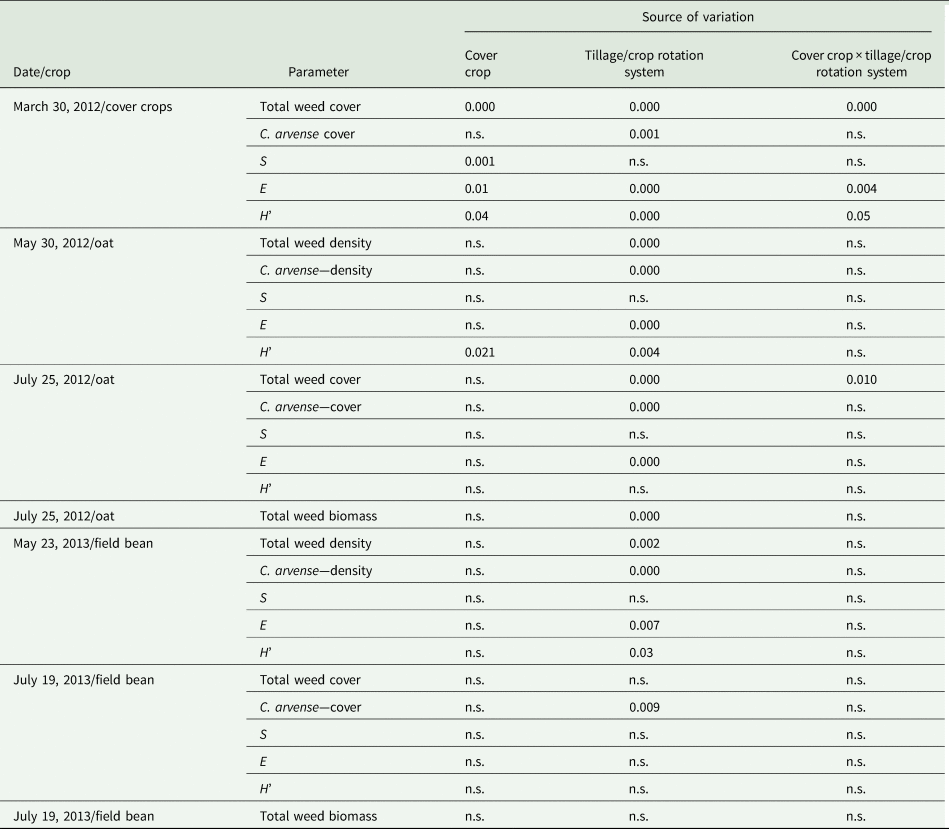Image resolution: width=949 pixels, height=829 pixels.
Task: Select the 0.010 interaction value
Action: coord(861,379)
